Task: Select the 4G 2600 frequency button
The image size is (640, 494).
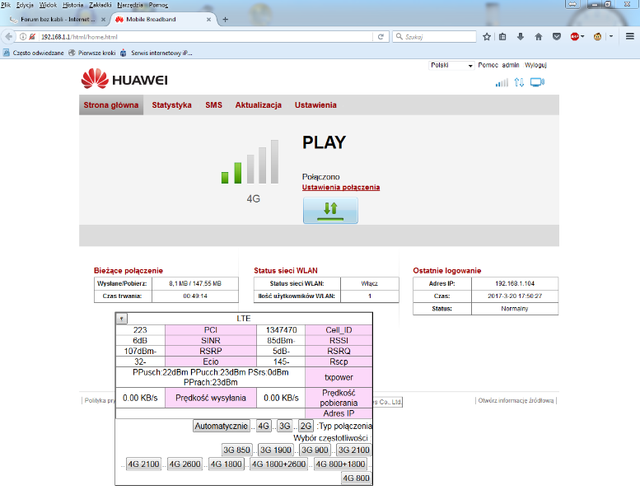Action: pyautogui.click(x=185, y=464)
